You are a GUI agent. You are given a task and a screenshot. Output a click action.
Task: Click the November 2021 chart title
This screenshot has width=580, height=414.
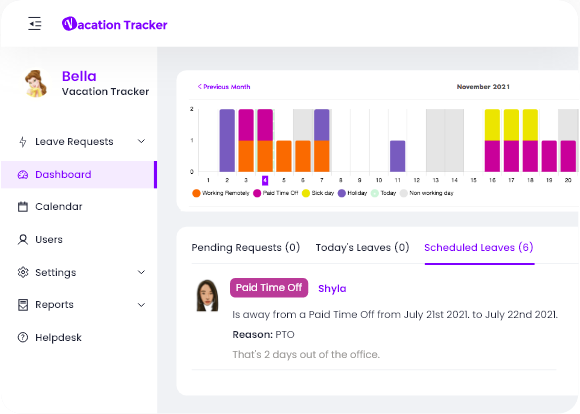(x=483, y=87)
